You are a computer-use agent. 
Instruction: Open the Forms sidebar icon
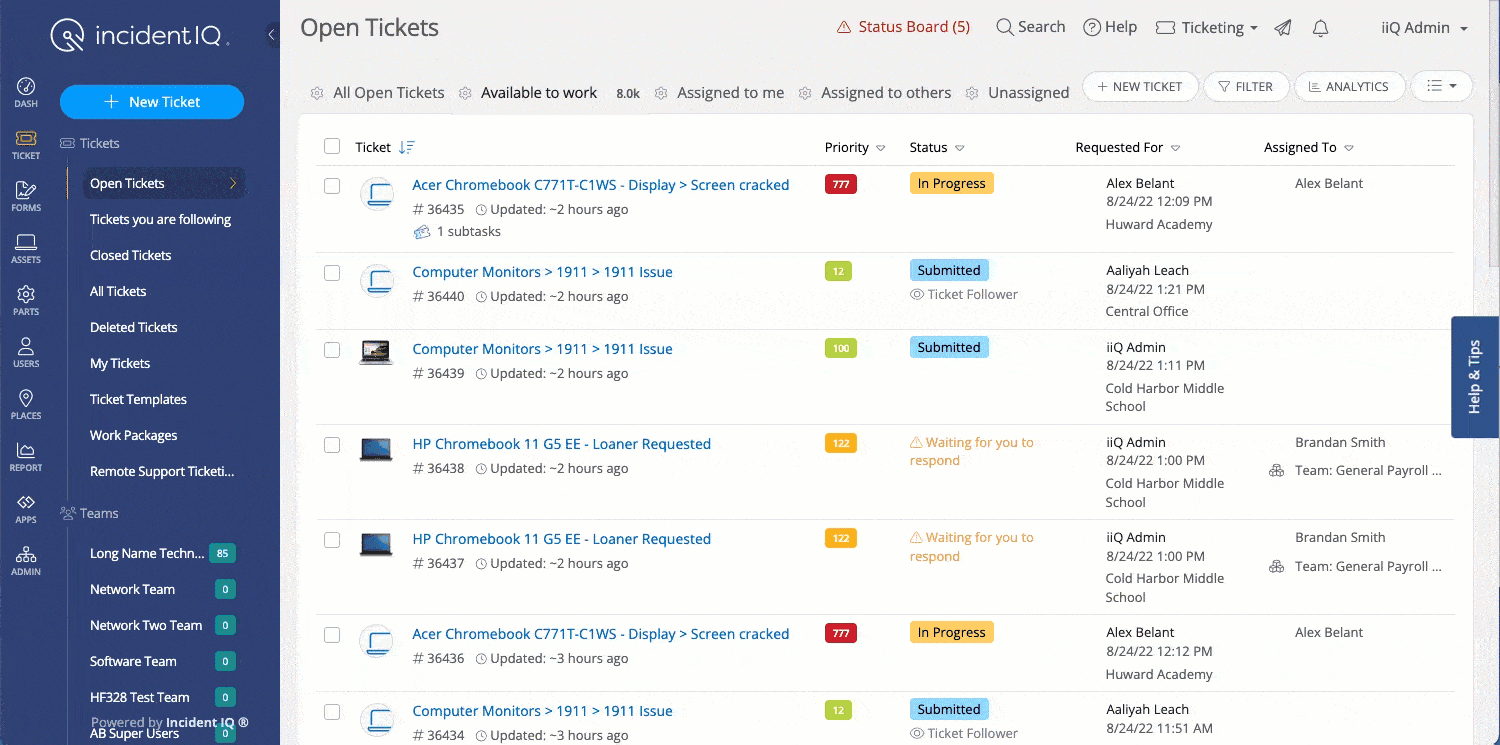[26, 196]
